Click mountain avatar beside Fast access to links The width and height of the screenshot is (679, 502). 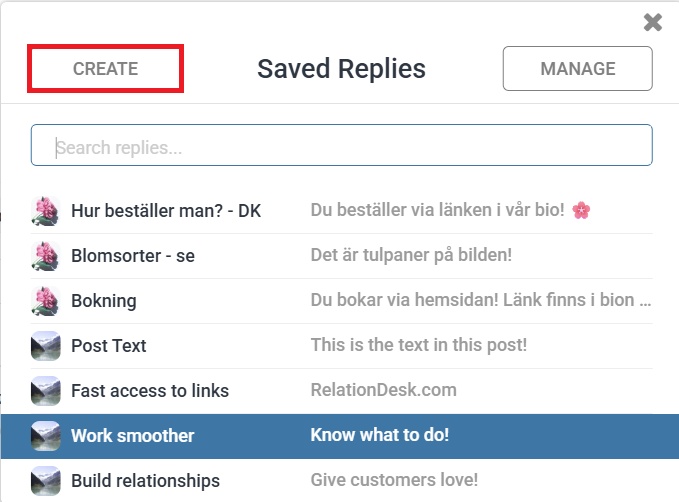[x=45, y=391]
